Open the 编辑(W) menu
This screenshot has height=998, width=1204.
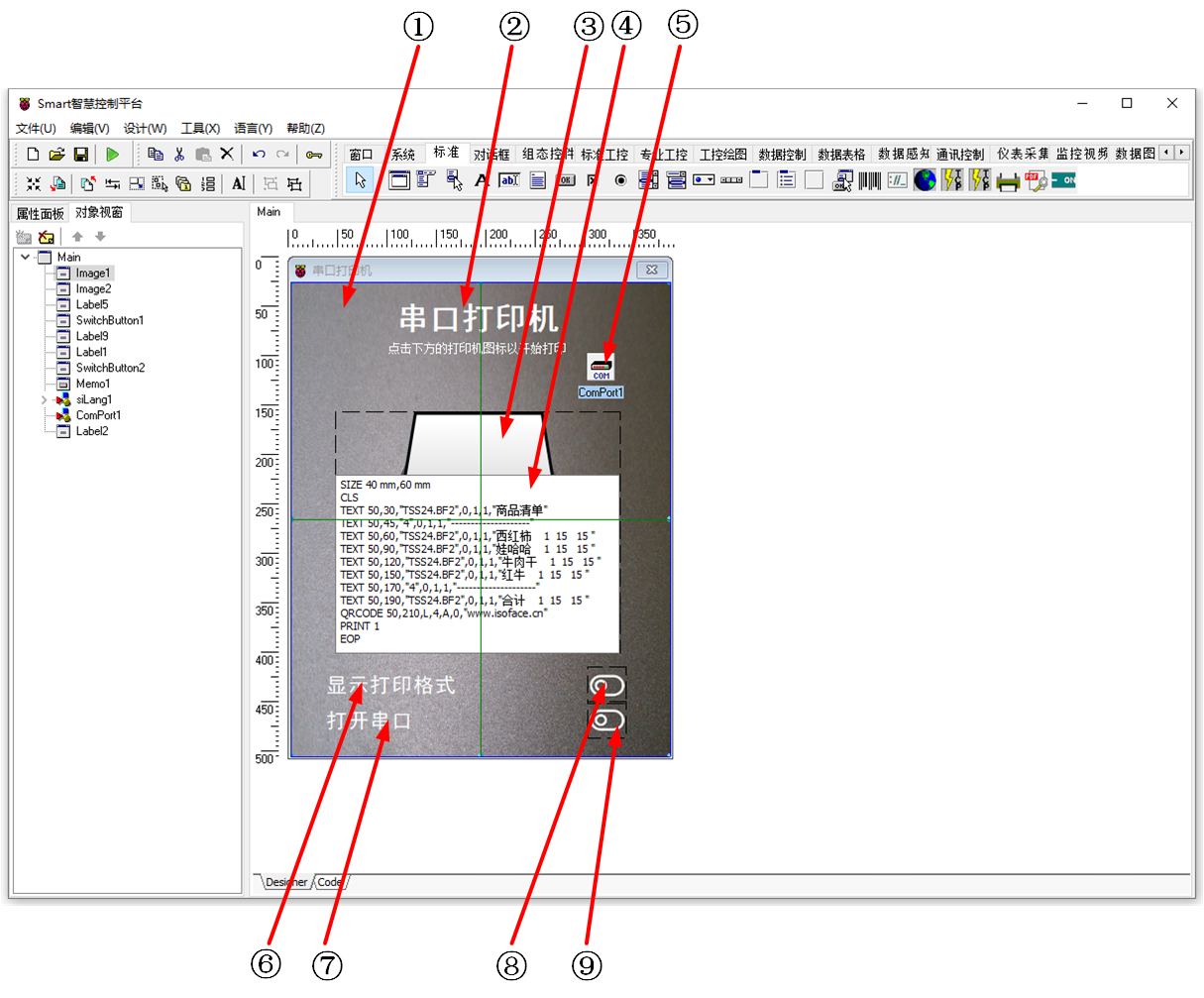(89, 128)
